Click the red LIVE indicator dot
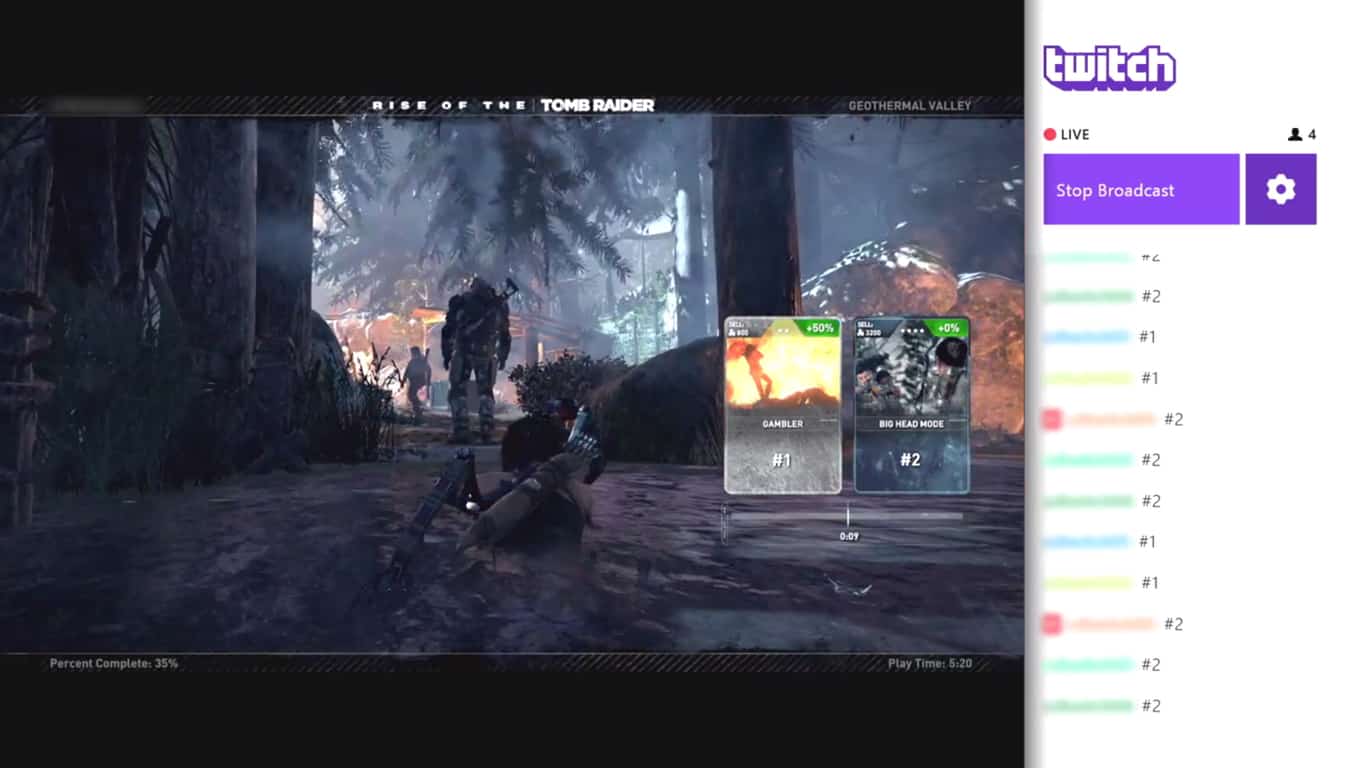1365x768 pixels. click(1050, 134)
